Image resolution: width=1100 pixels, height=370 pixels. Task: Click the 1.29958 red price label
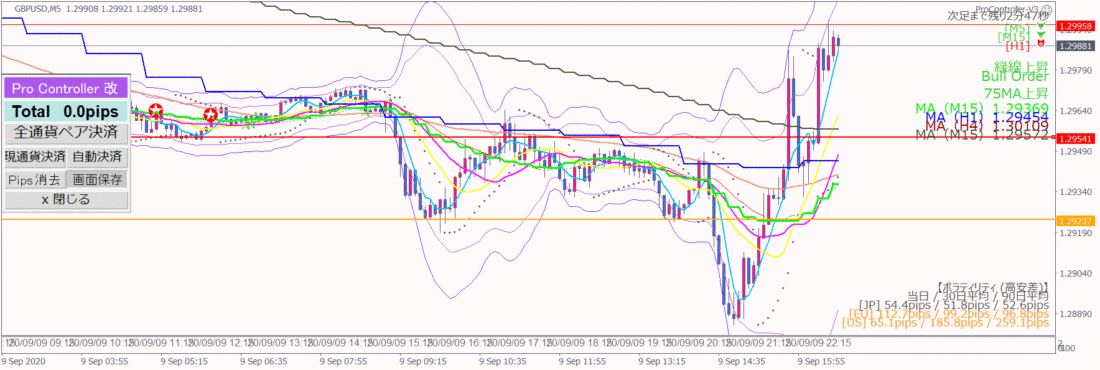(1075, 26)
